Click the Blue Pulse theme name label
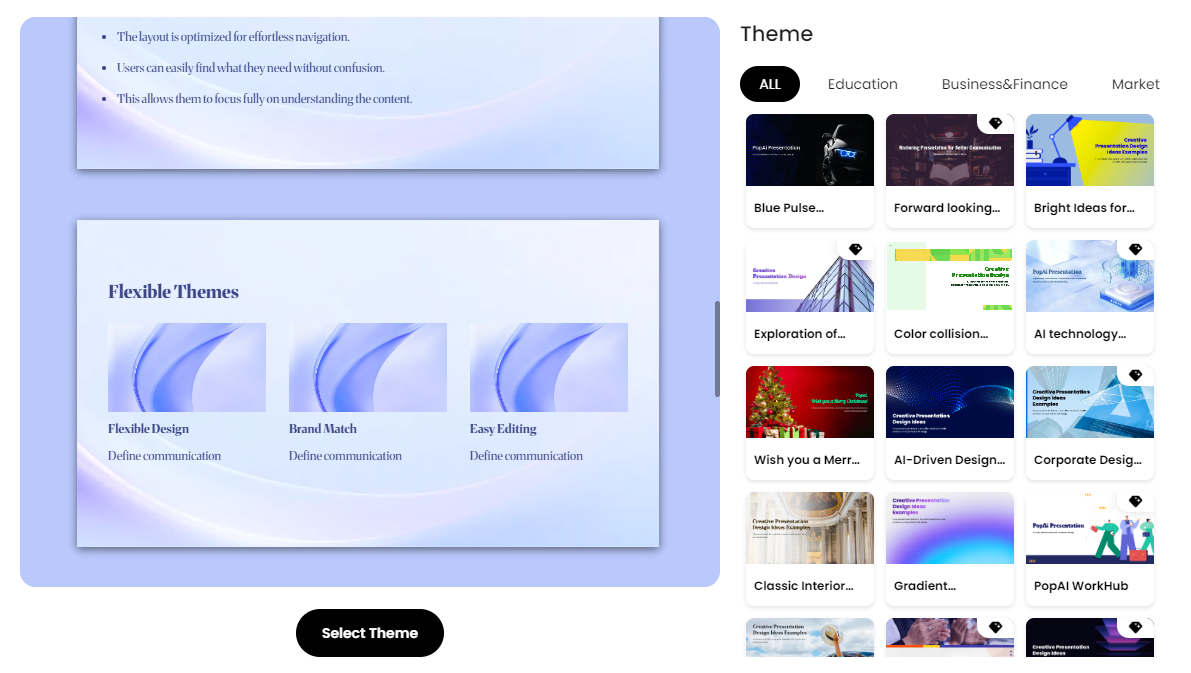 coord(788,207)
